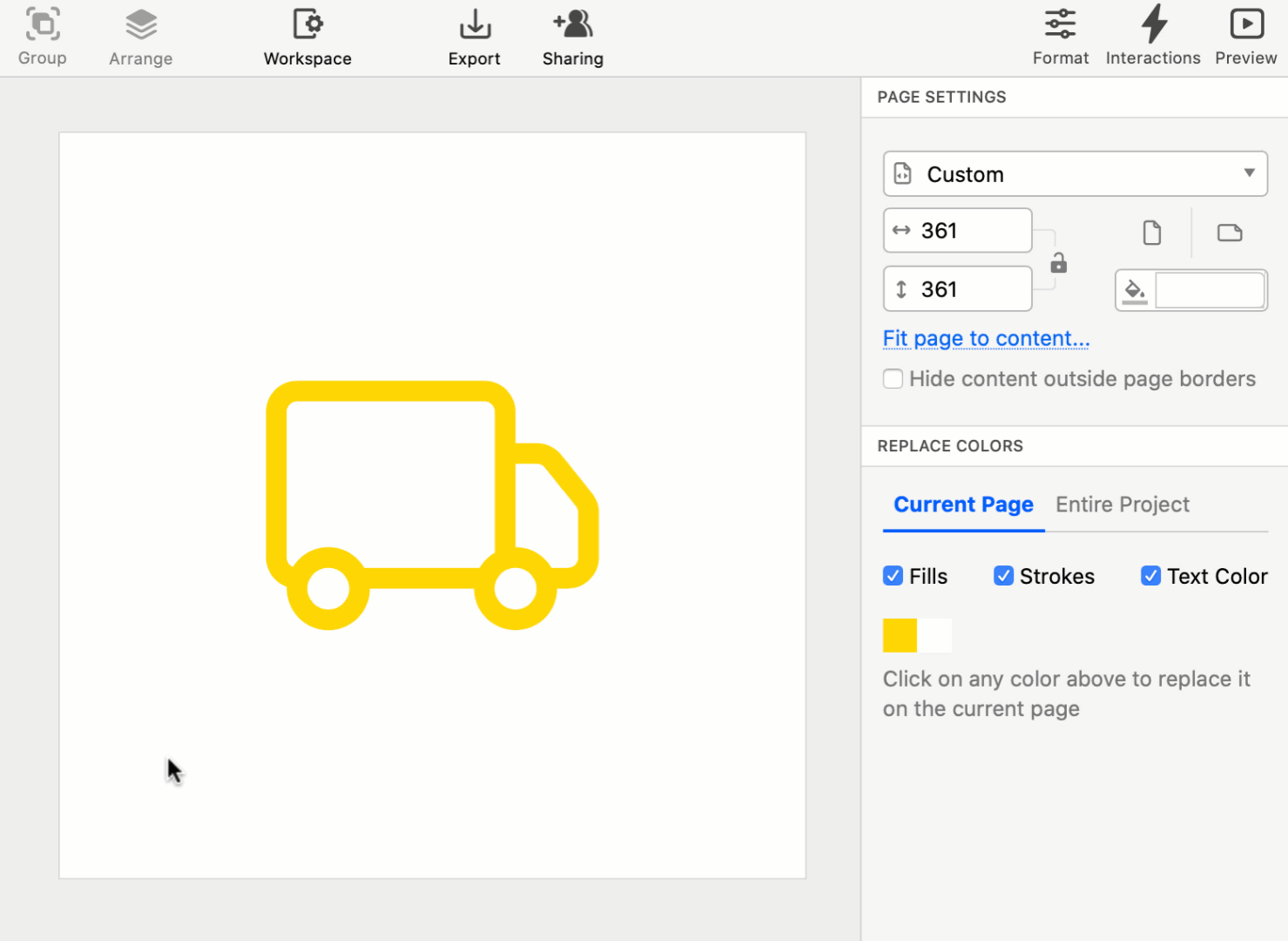
Task: Select the Group tool
Action: pyautogui.click(x=42, y=35)
